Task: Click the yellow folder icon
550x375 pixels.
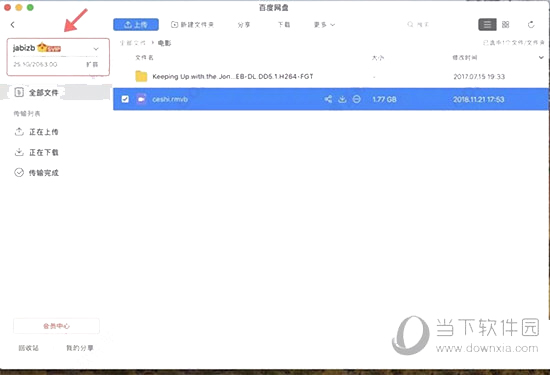Action: point(141,76)
